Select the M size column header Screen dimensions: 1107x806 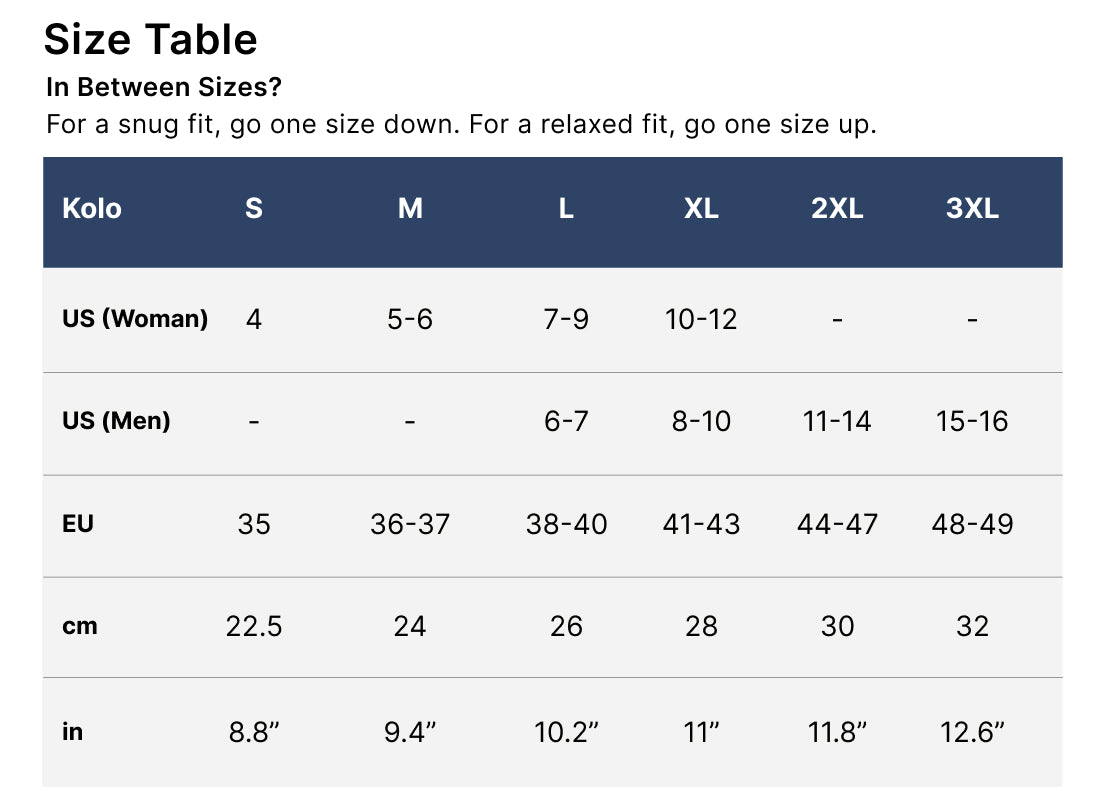tap(410, 208)
